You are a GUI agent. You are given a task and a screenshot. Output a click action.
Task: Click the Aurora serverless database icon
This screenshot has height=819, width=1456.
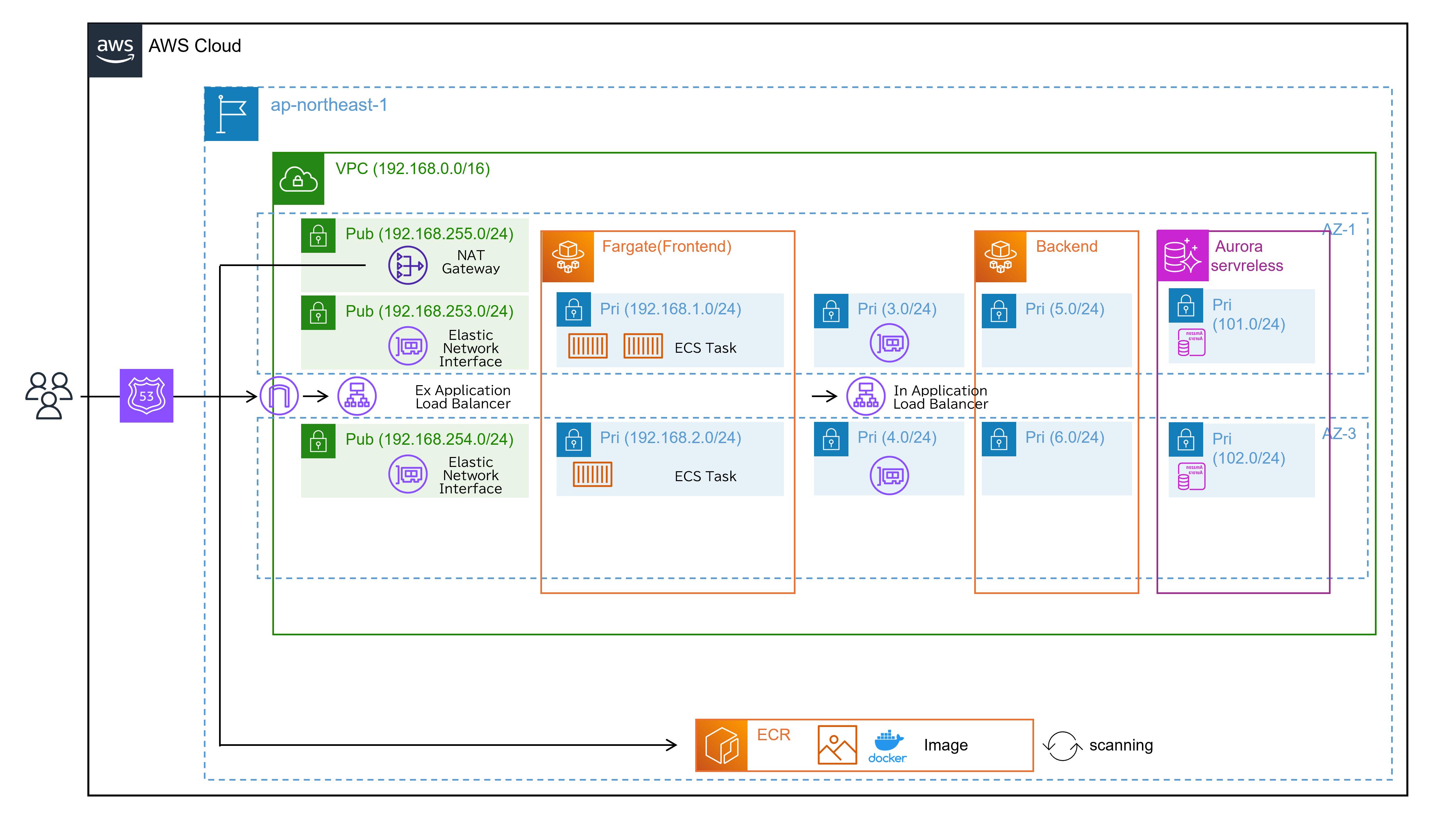click(1182, 256)
